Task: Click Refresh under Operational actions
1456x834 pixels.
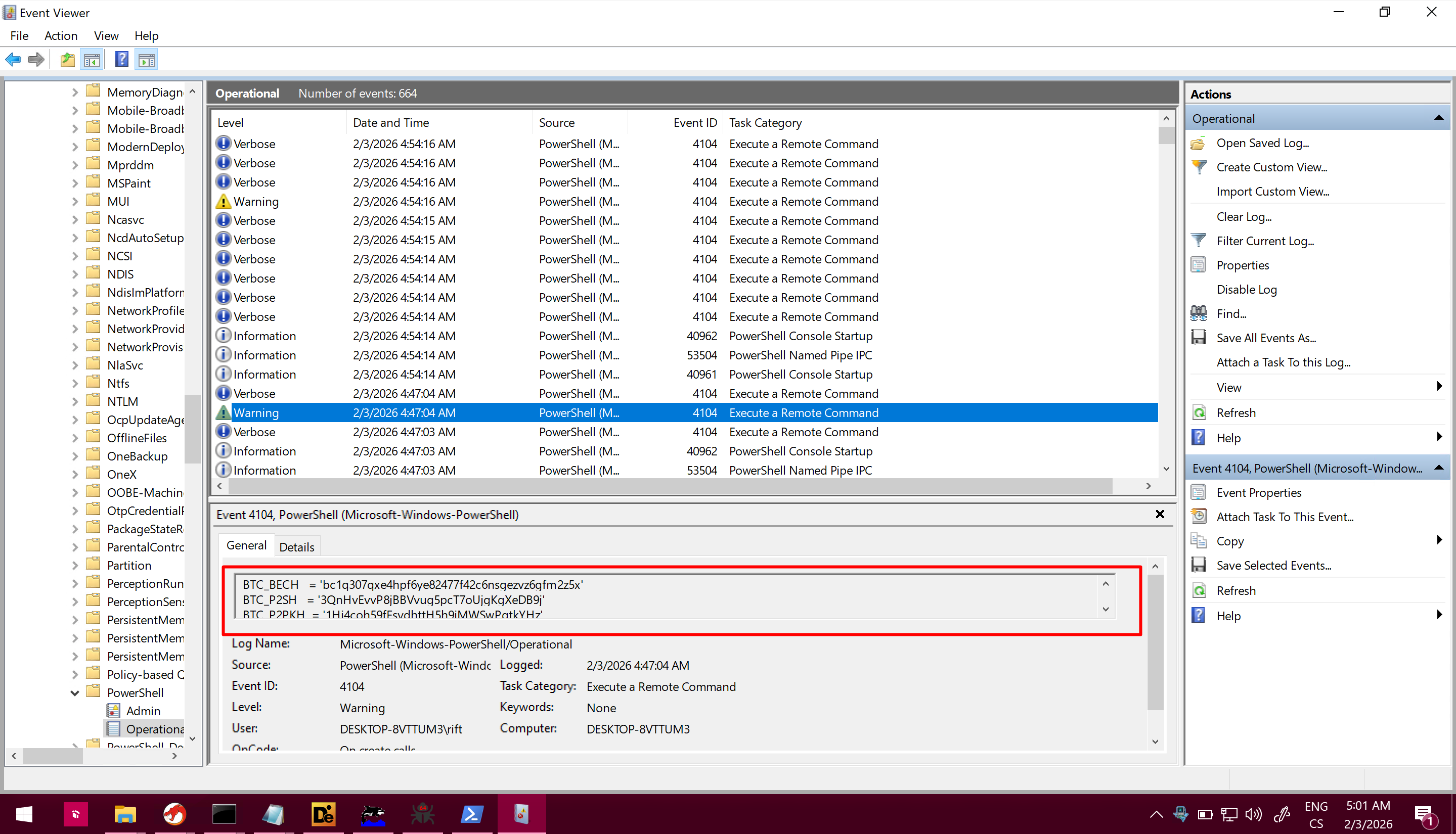Action: tap(1236, 412)
